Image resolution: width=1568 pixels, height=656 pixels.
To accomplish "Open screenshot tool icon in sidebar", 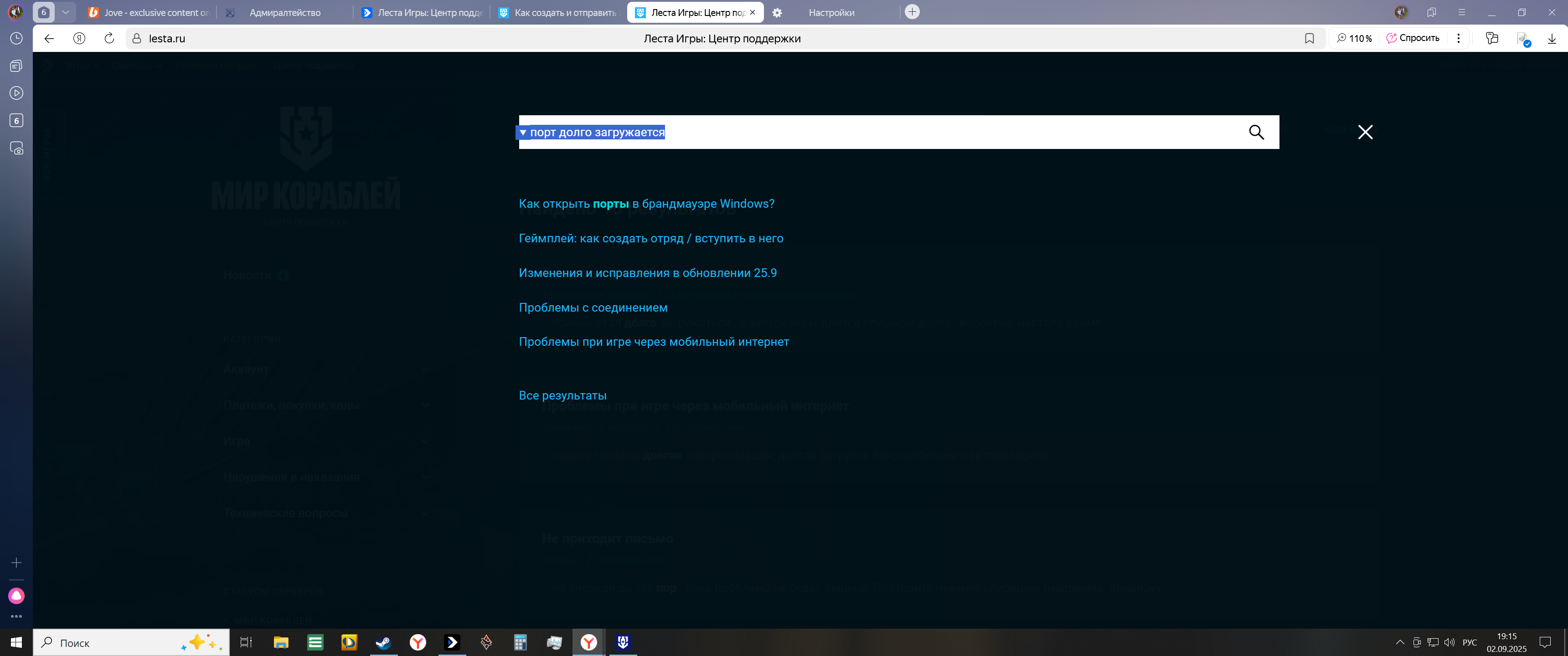I will [16, 148].
